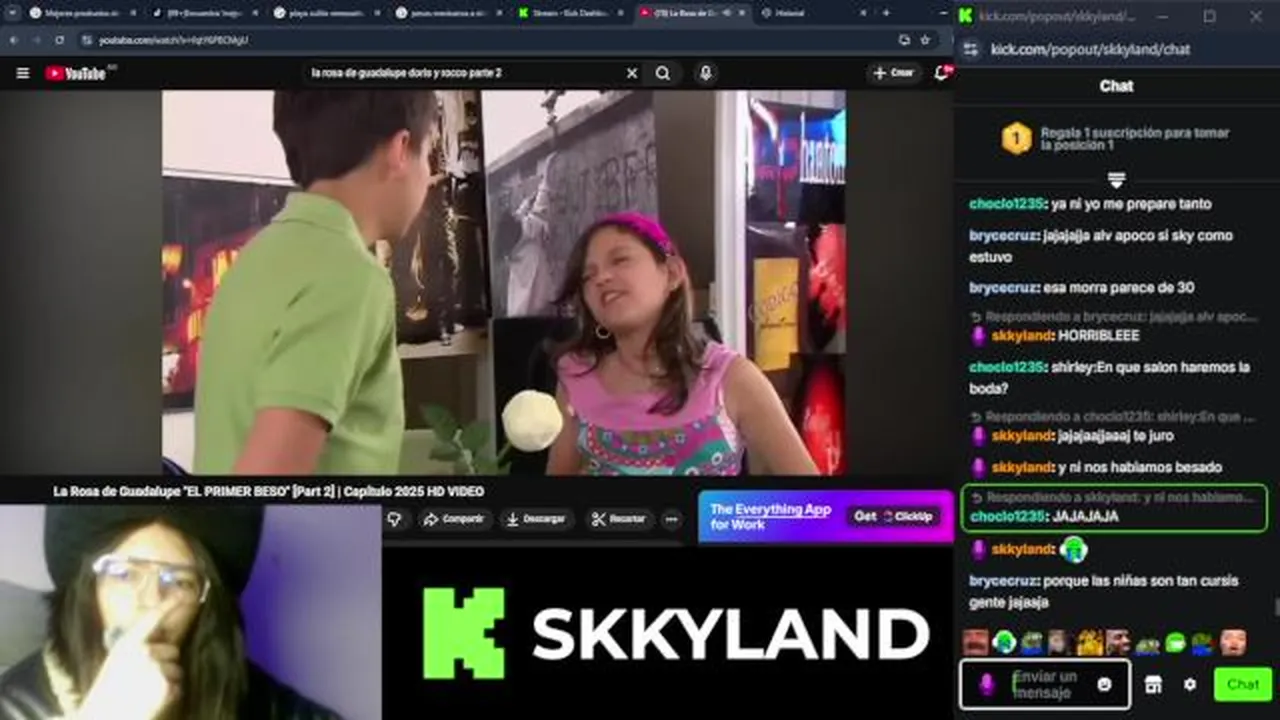Open YouTube notifications bell
The height and width of the screenshot is (720, 1280).
(942, 73)
